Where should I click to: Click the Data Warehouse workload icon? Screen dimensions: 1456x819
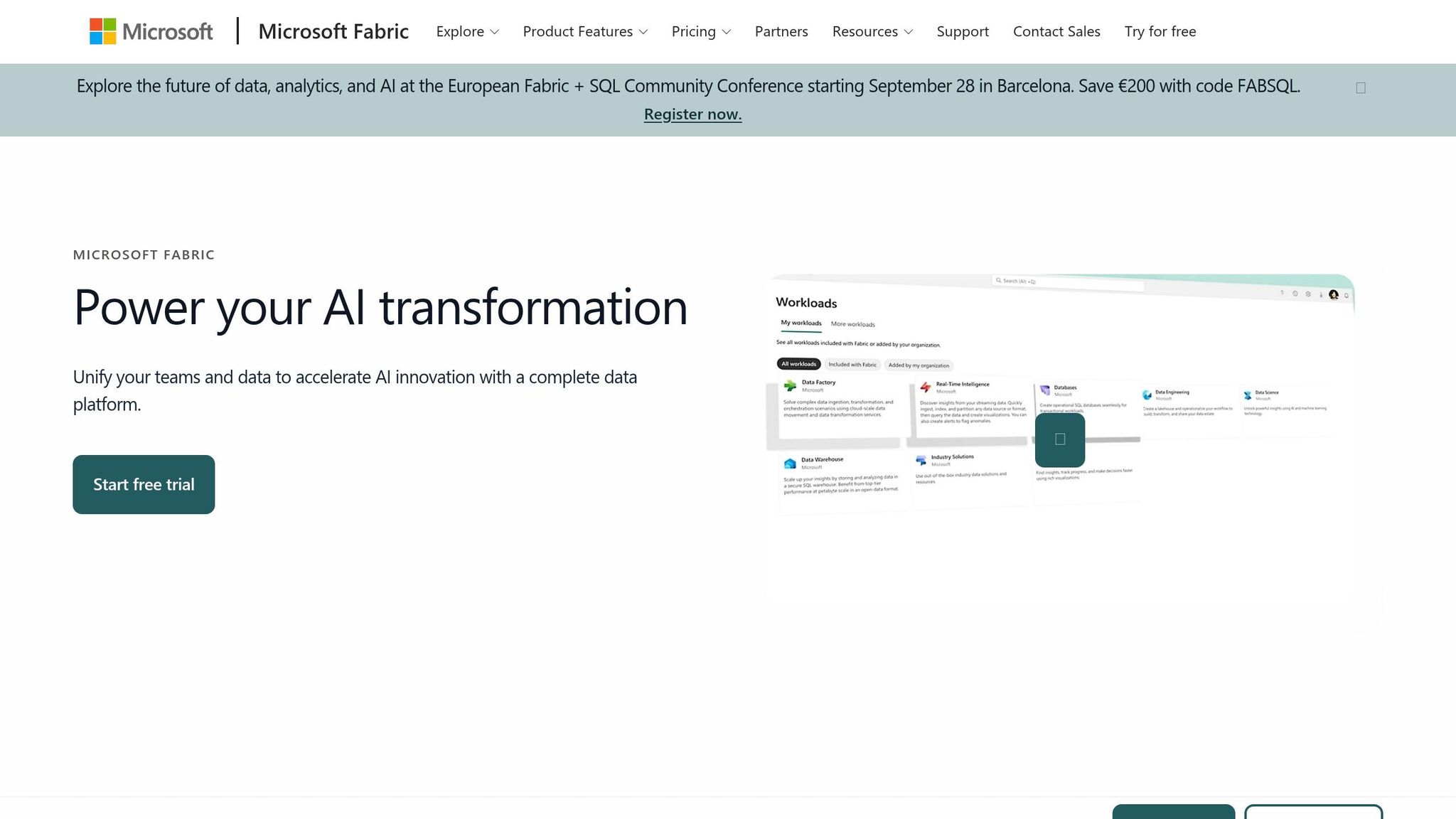[x=790, y=464]
